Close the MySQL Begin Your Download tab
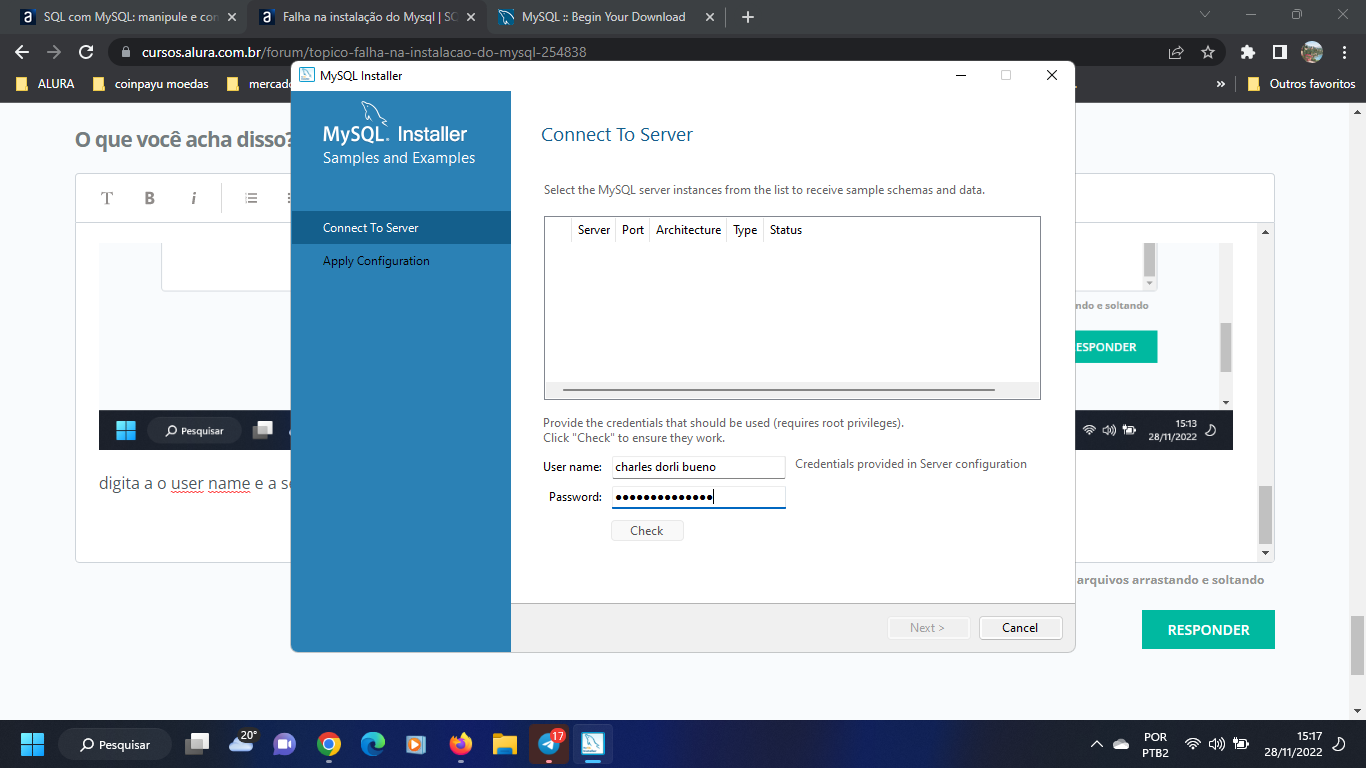The width and height of the screenshot is (1366, 768). point(709,17)
